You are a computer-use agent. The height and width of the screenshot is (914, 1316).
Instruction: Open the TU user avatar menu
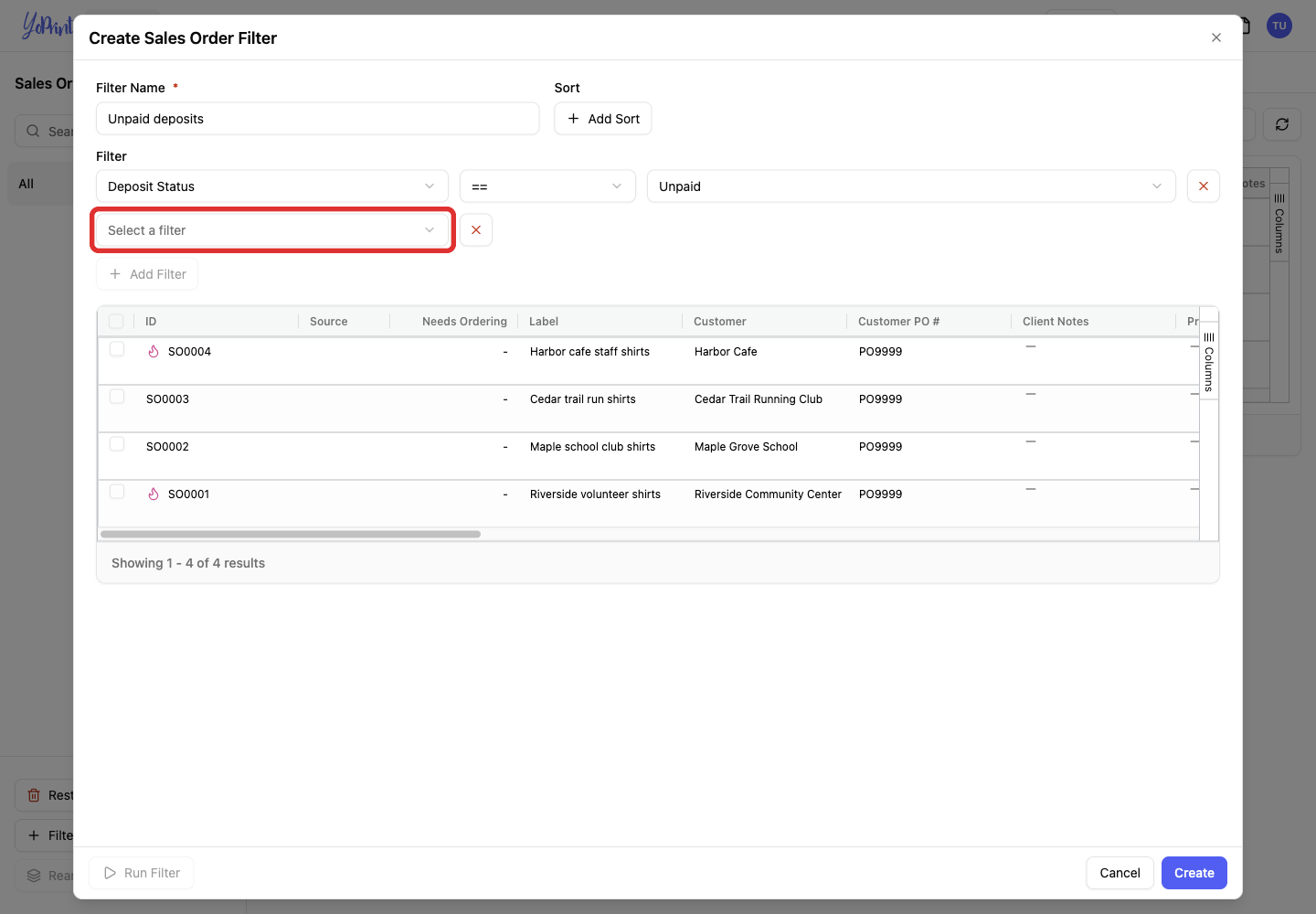point(1279,26)
